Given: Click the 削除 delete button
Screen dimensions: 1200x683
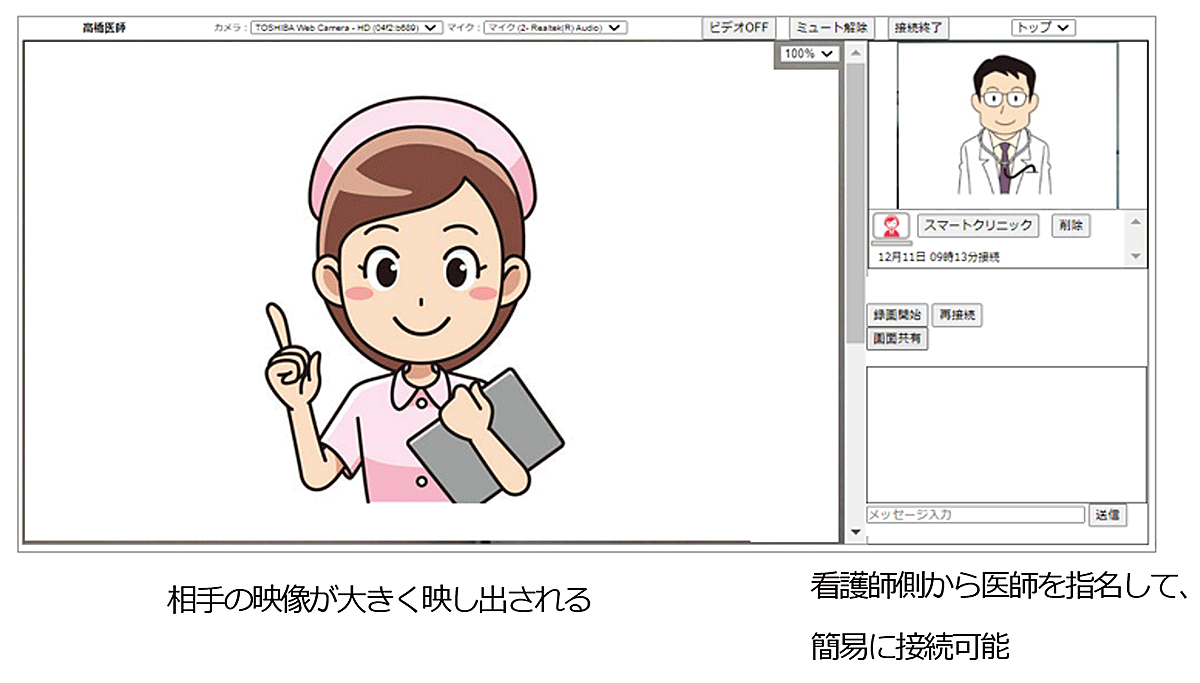Looking at the screenshot, I should (1070, 226).
